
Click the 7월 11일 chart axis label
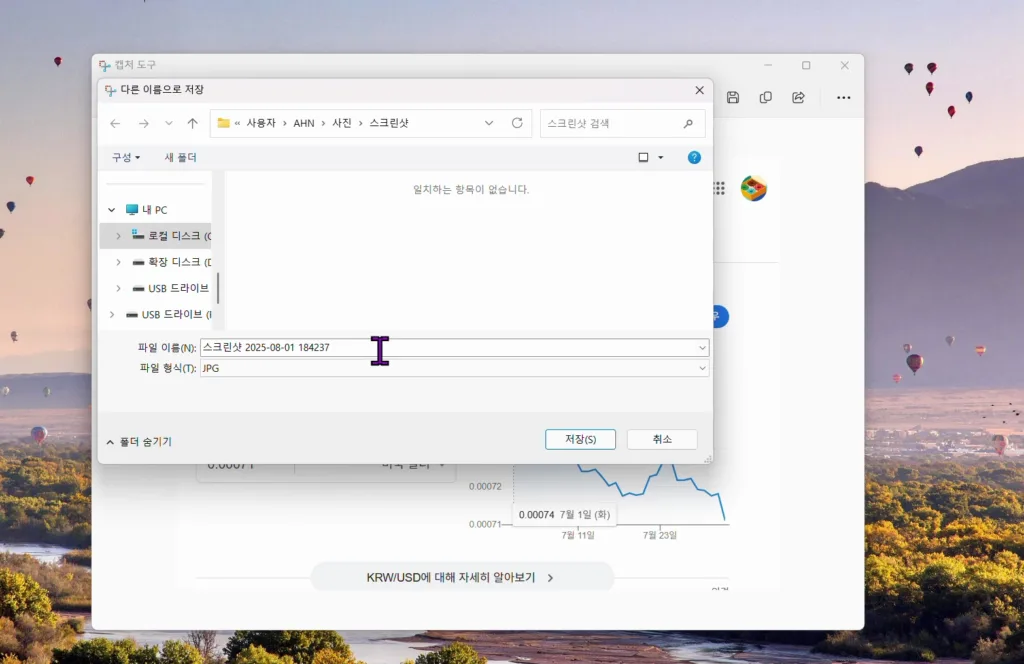pos(578,535)
